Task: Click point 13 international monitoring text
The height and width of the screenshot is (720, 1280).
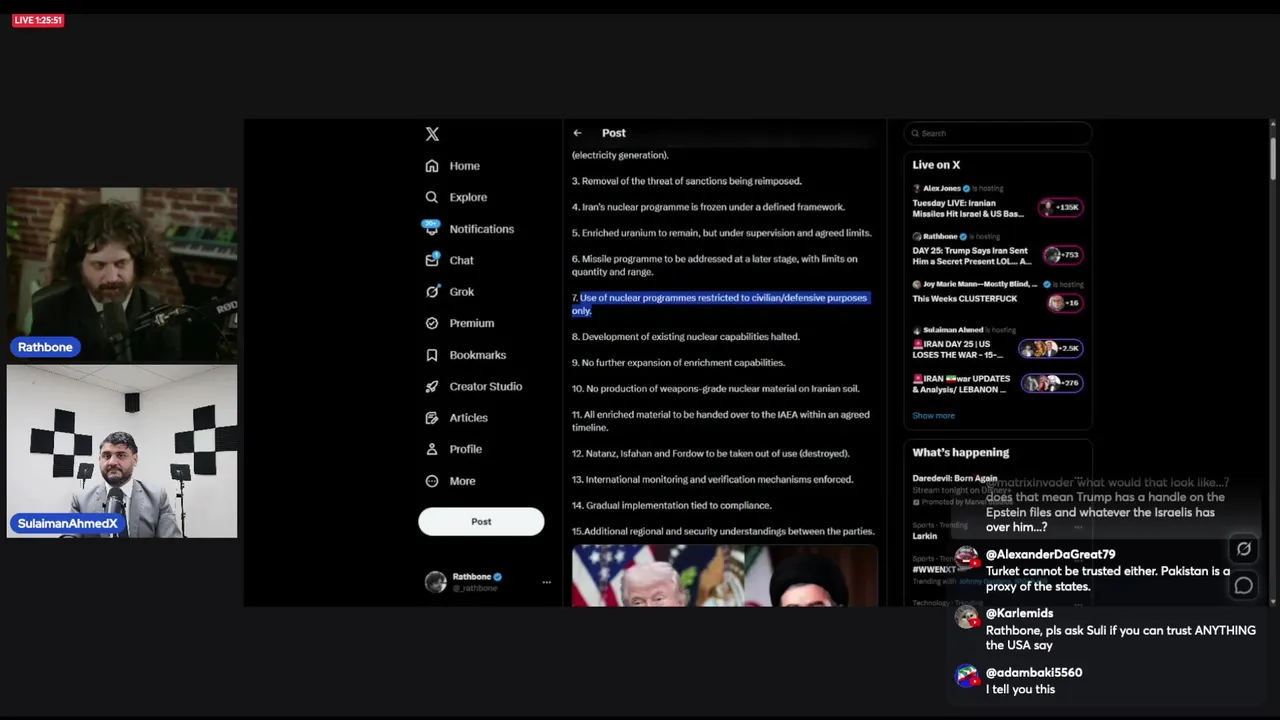Action: [712, 479]
